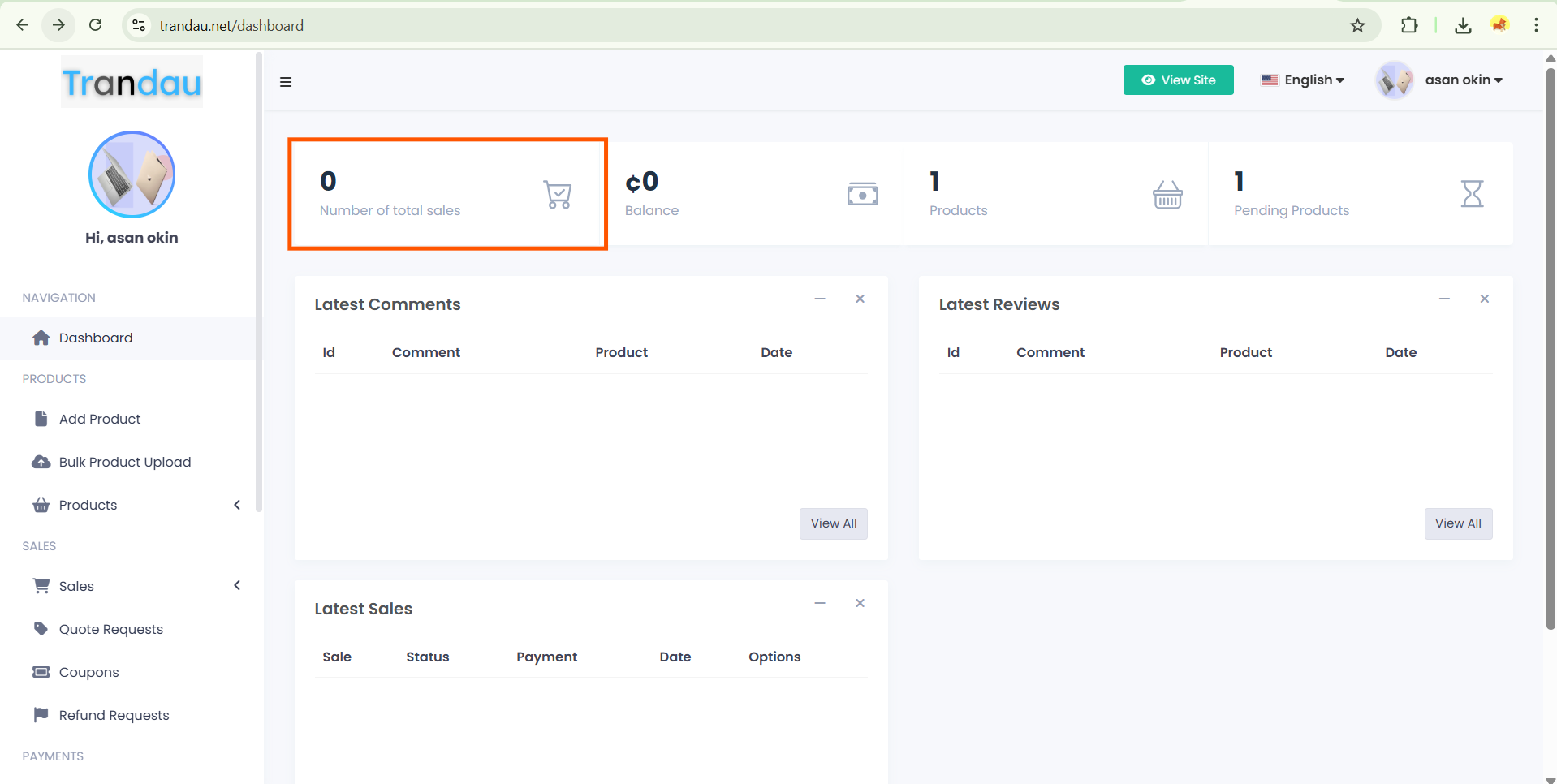Viewport: 1557px width, 784px height.
Task: Open Add Product in sidebar
Action: tap(100, 419)
